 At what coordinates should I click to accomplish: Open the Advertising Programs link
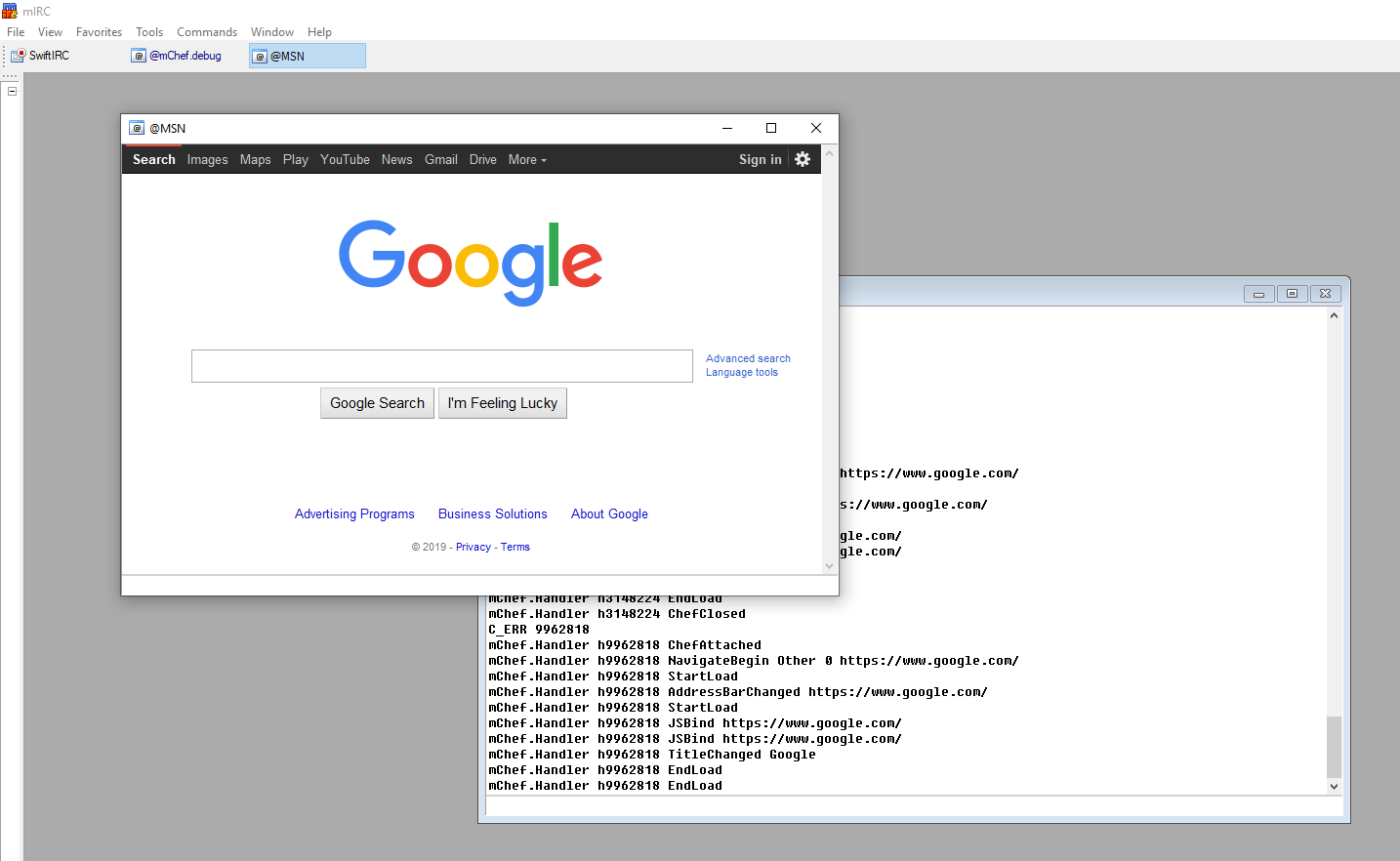(x=354, y=513)
